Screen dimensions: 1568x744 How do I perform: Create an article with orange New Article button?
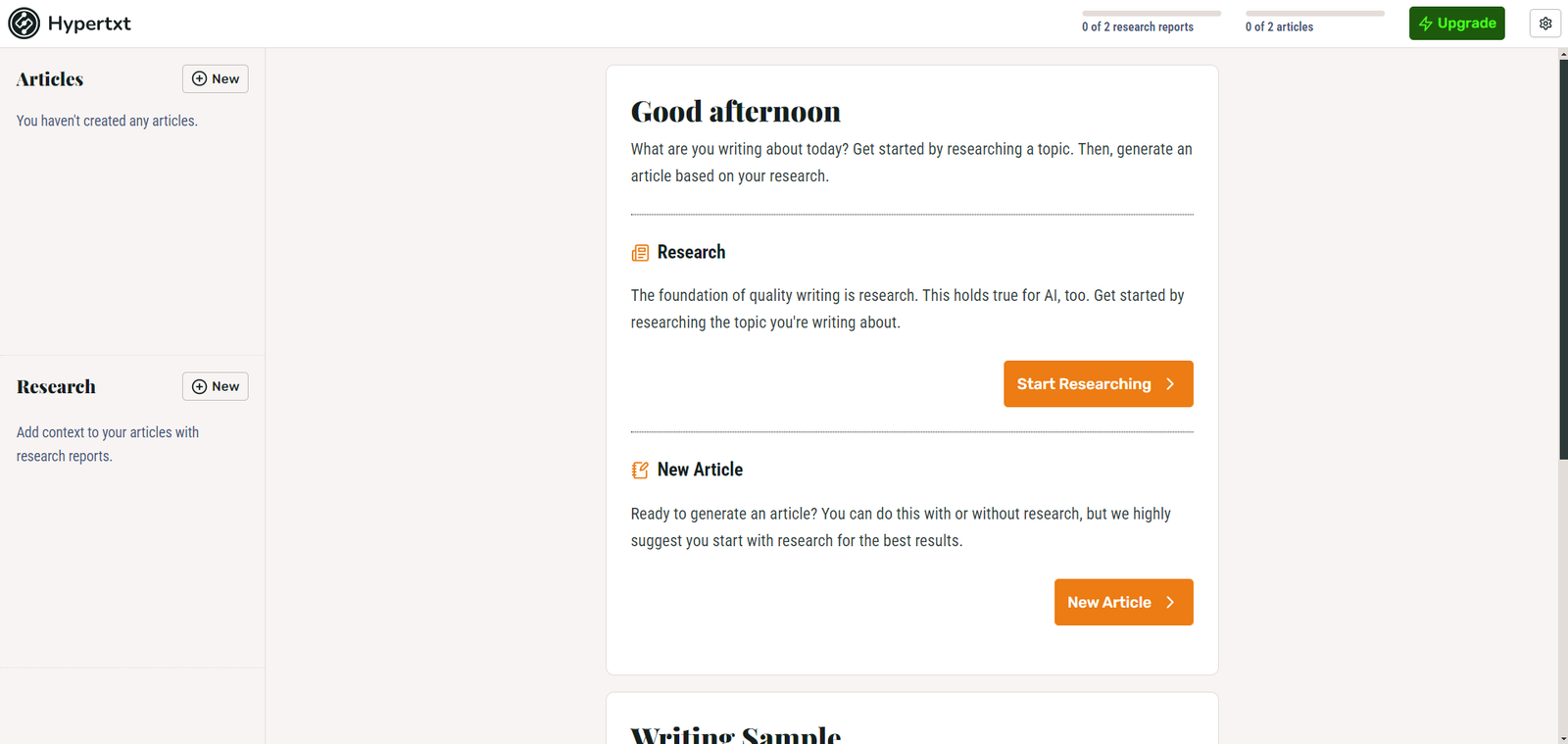pyautogui.click(x=1124, y=602)
